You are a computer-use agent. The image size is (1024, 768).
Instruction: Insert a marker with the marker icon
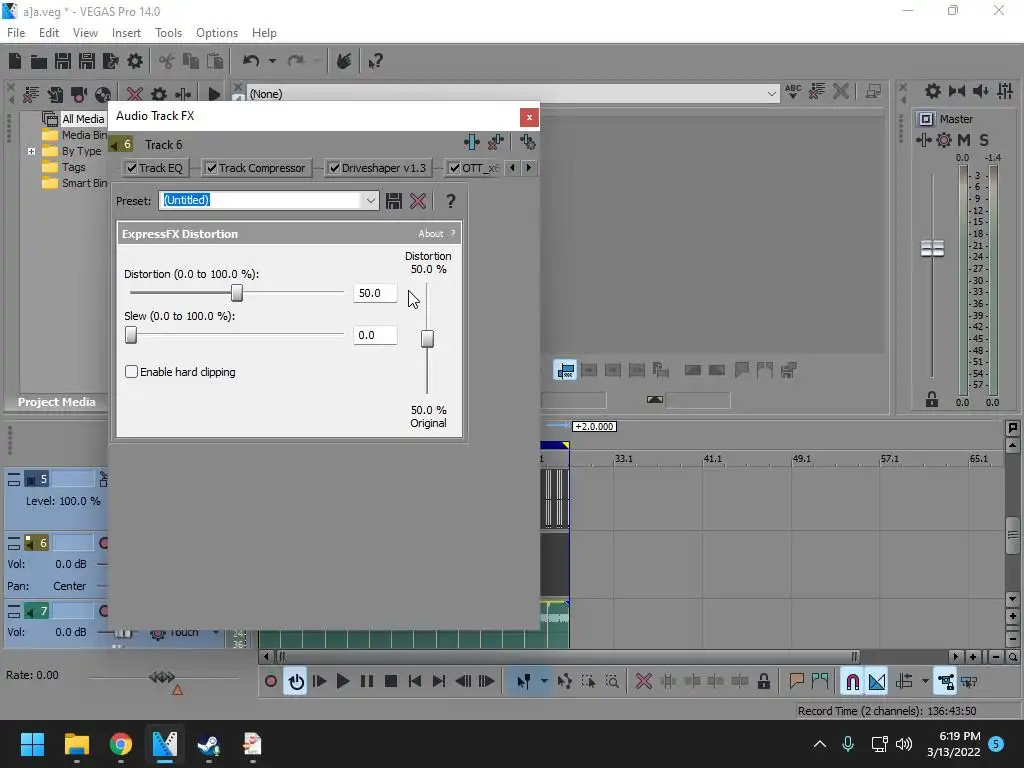click(796, 682)
